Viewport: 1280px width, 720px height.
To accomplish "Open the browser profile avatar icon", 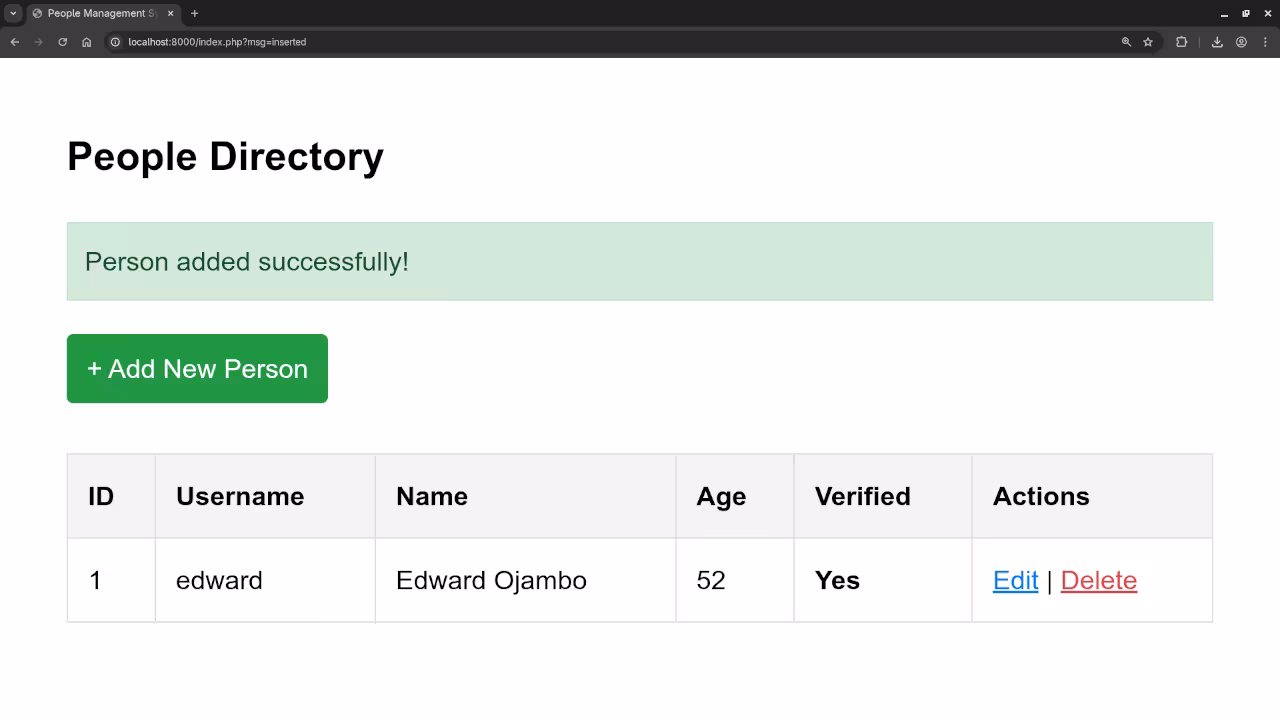I will tap(1241, 42).
